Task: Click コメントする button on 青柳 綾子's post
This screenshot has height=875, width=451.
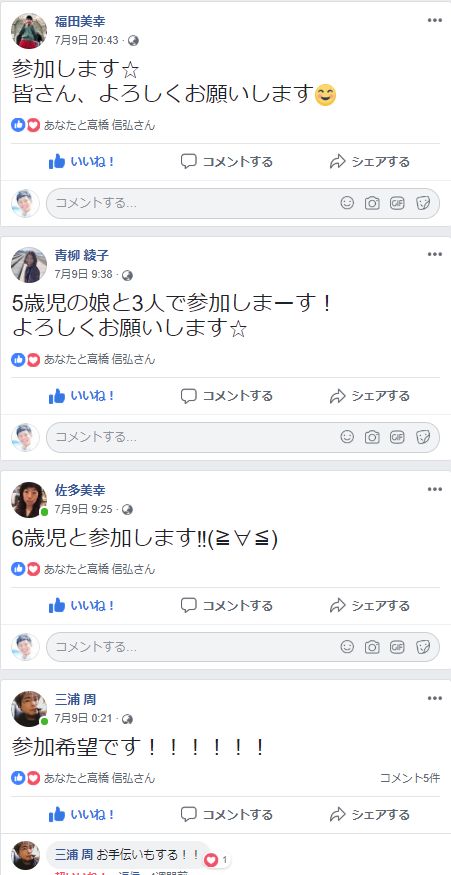Action: [227, 396]
